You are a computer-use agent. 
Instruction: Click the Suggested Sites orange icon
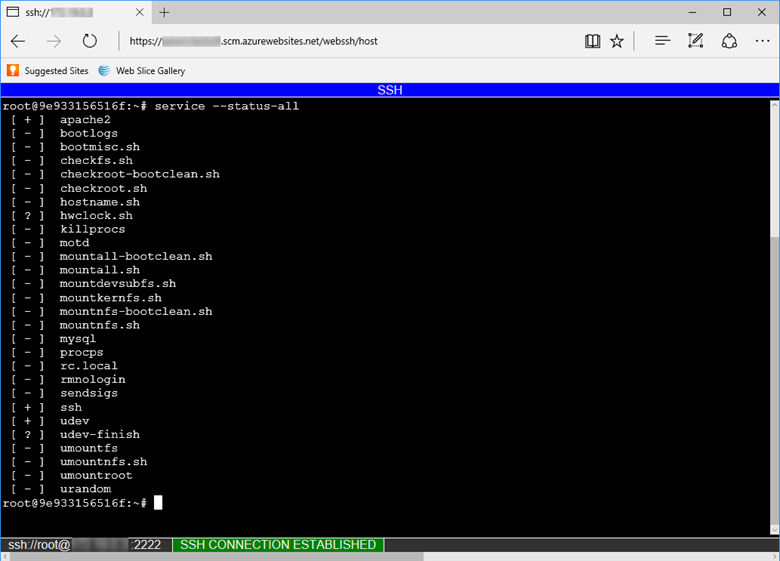[13, 70]
